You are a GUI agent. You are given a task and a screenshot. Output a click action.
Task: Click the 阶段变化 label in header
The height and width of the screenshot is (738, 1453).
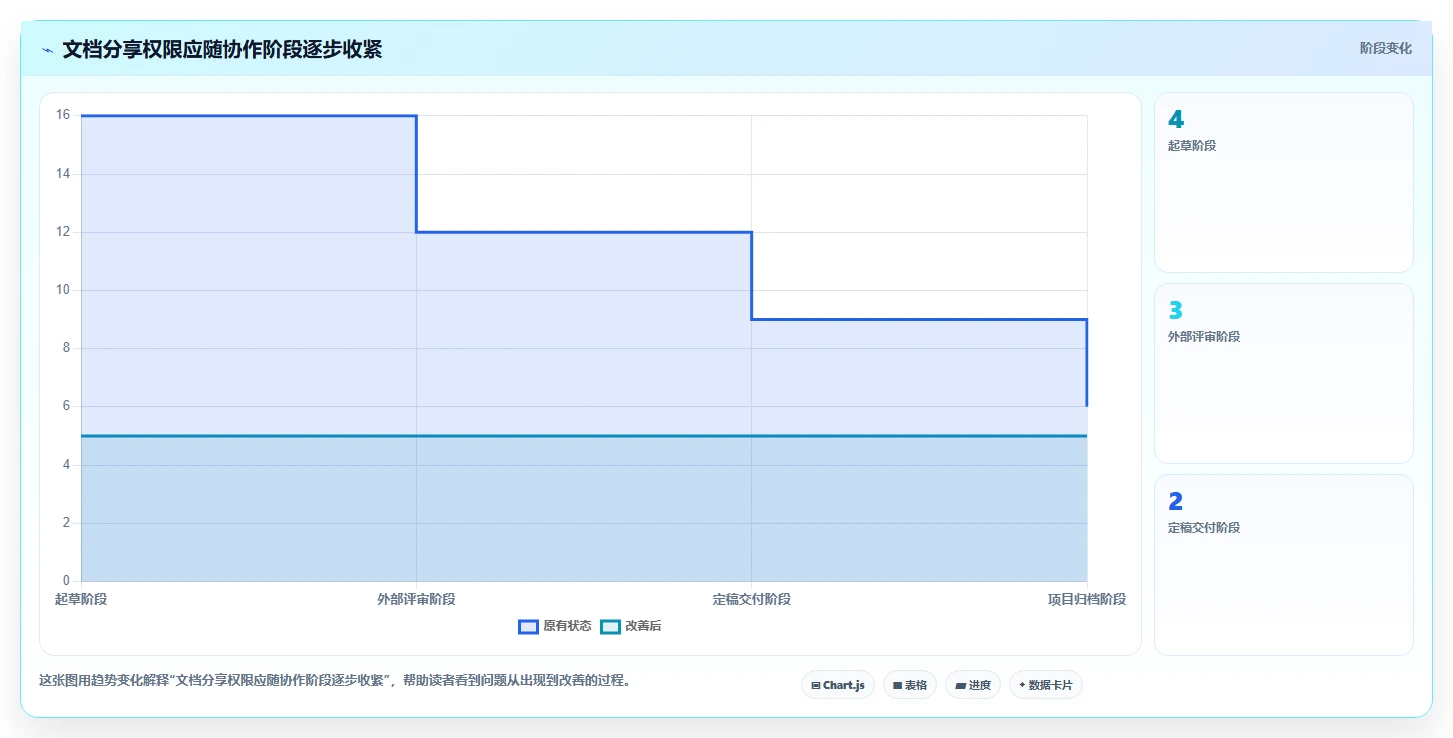click(1386, 48)
